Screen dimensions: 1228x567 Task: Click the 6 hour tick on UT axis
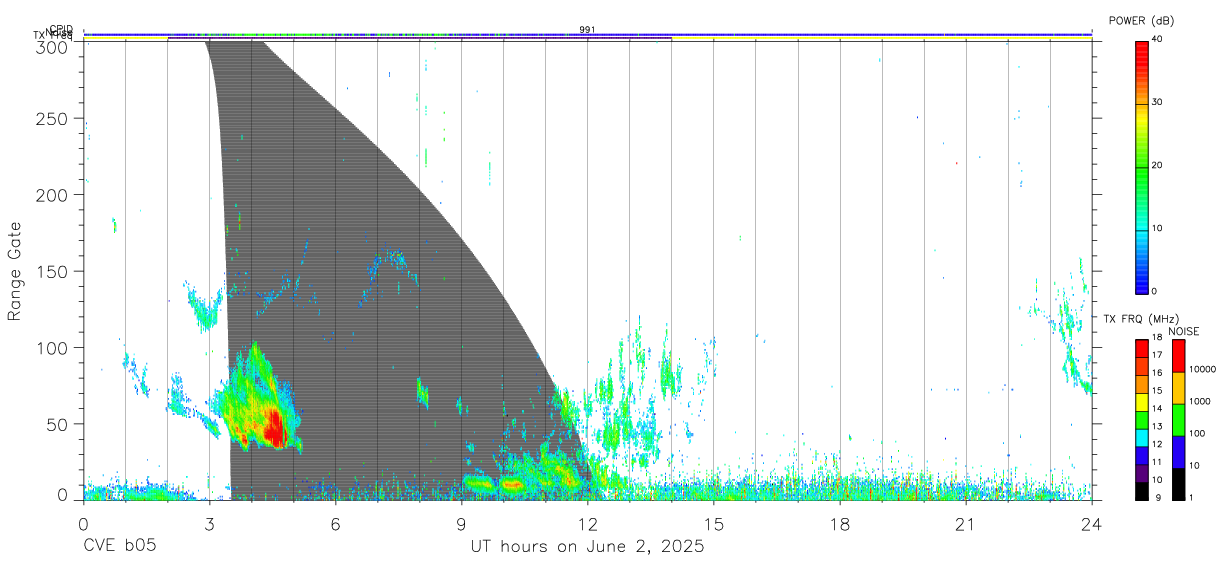pyautogui.click(x=335, y=523)
